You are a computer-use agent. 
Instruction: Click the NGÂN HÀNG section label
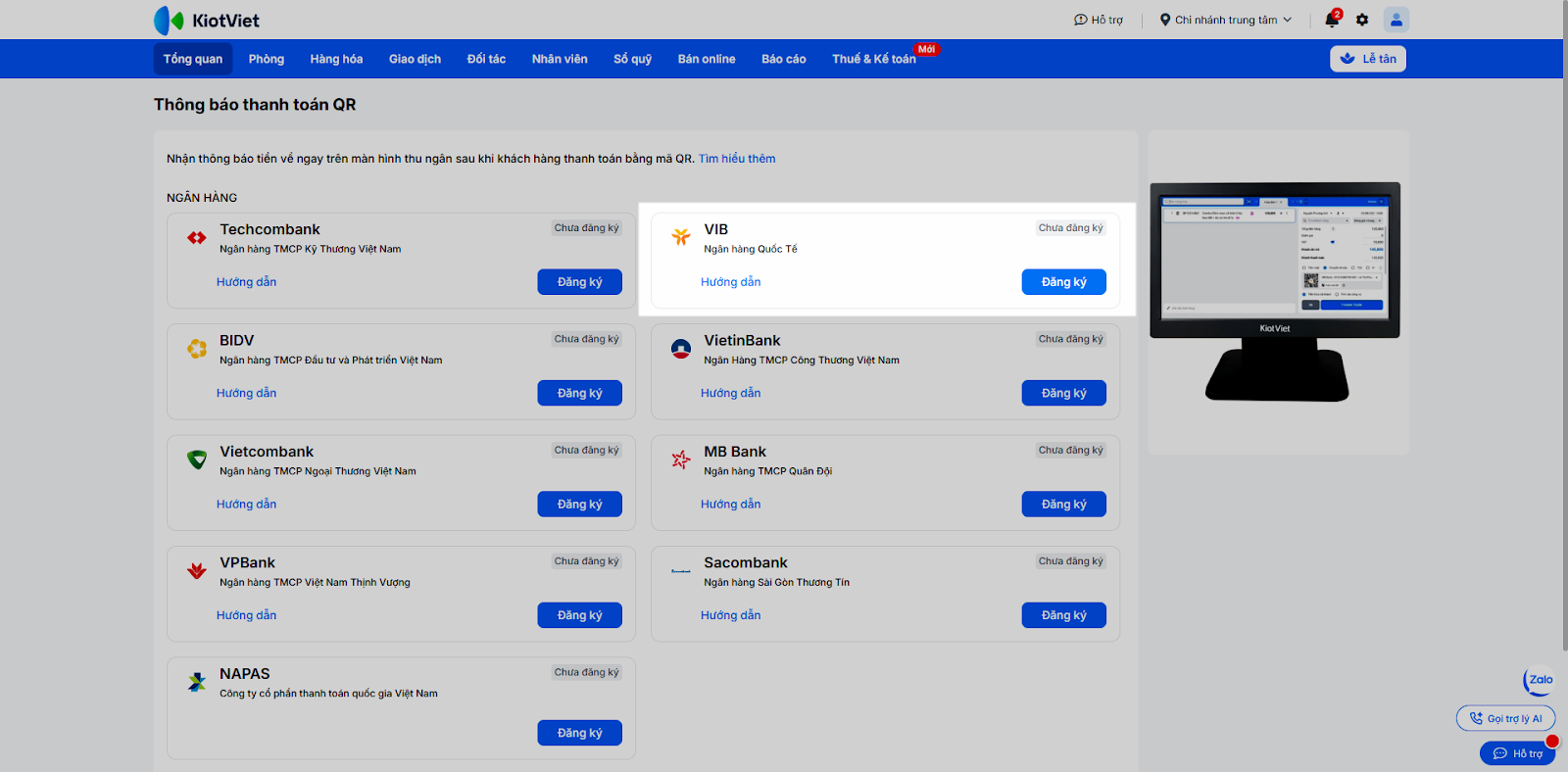[x=202, y=198]
